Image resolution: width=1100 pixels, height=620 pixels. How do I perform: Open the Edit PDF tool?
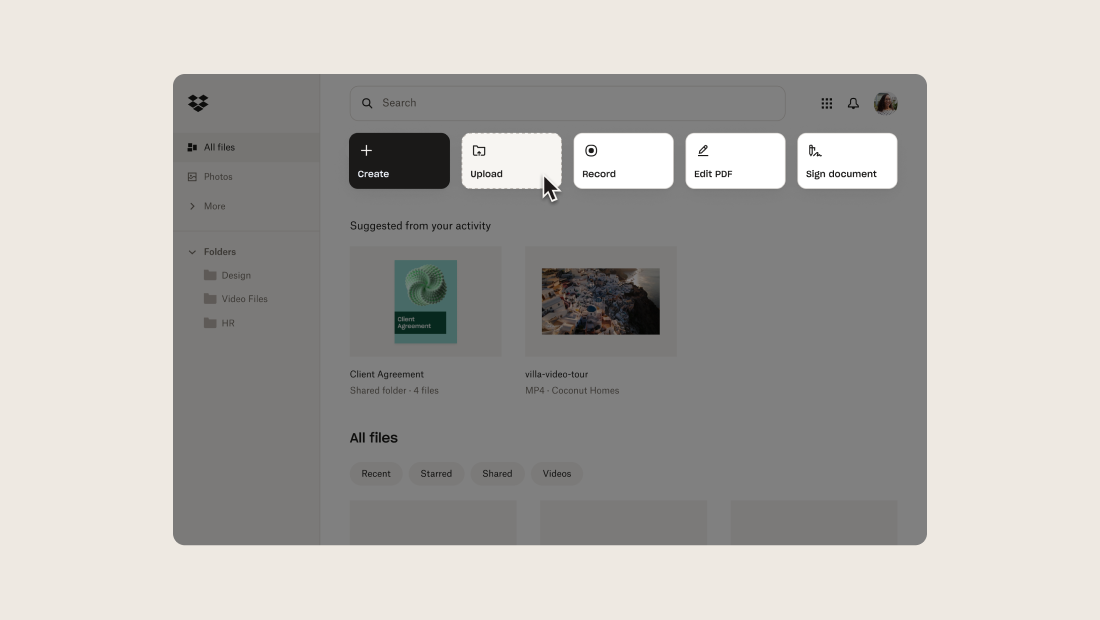point(735,161)
